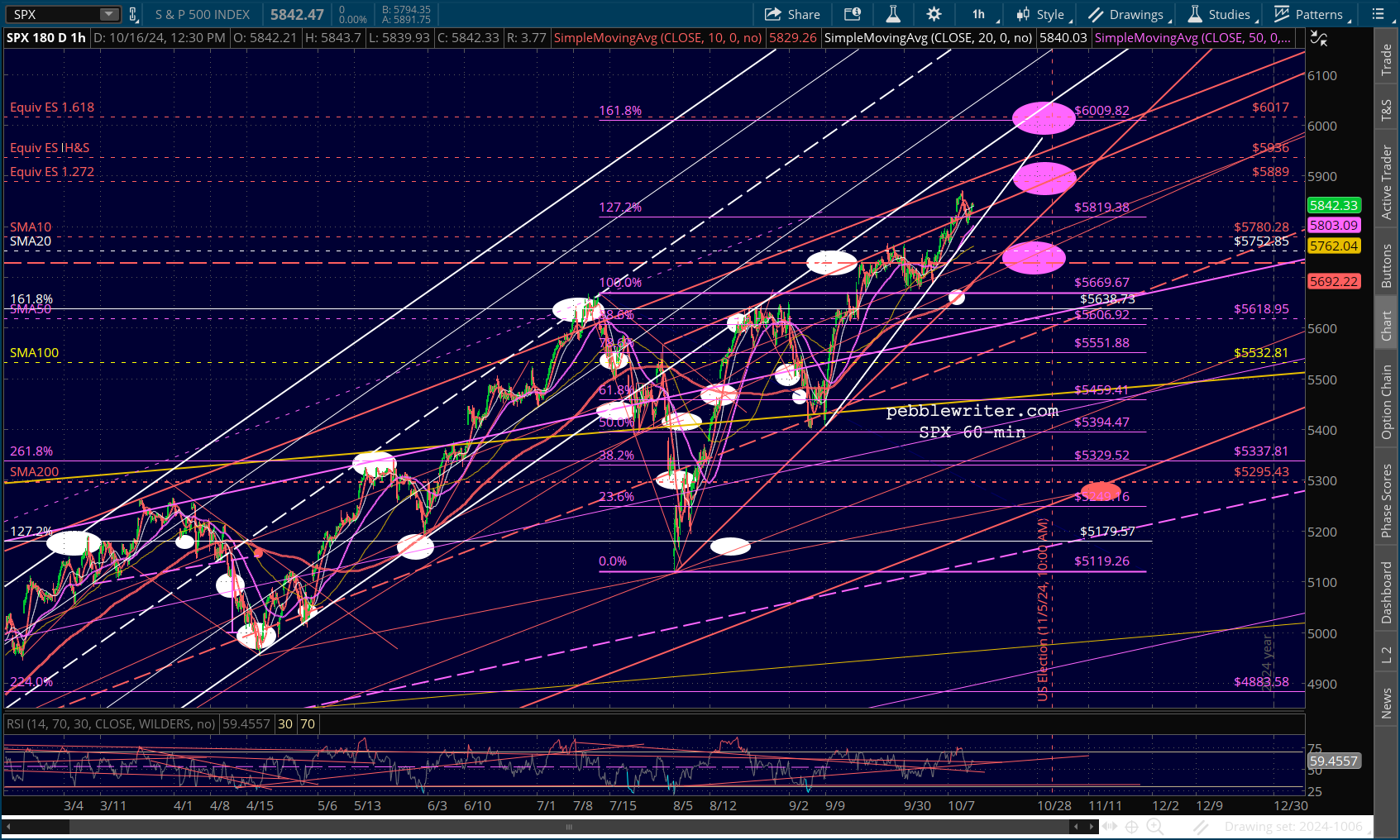Click the zoom in magnifier icon
This screenshot has width=1400, height=840.
tap(1155, 826)
